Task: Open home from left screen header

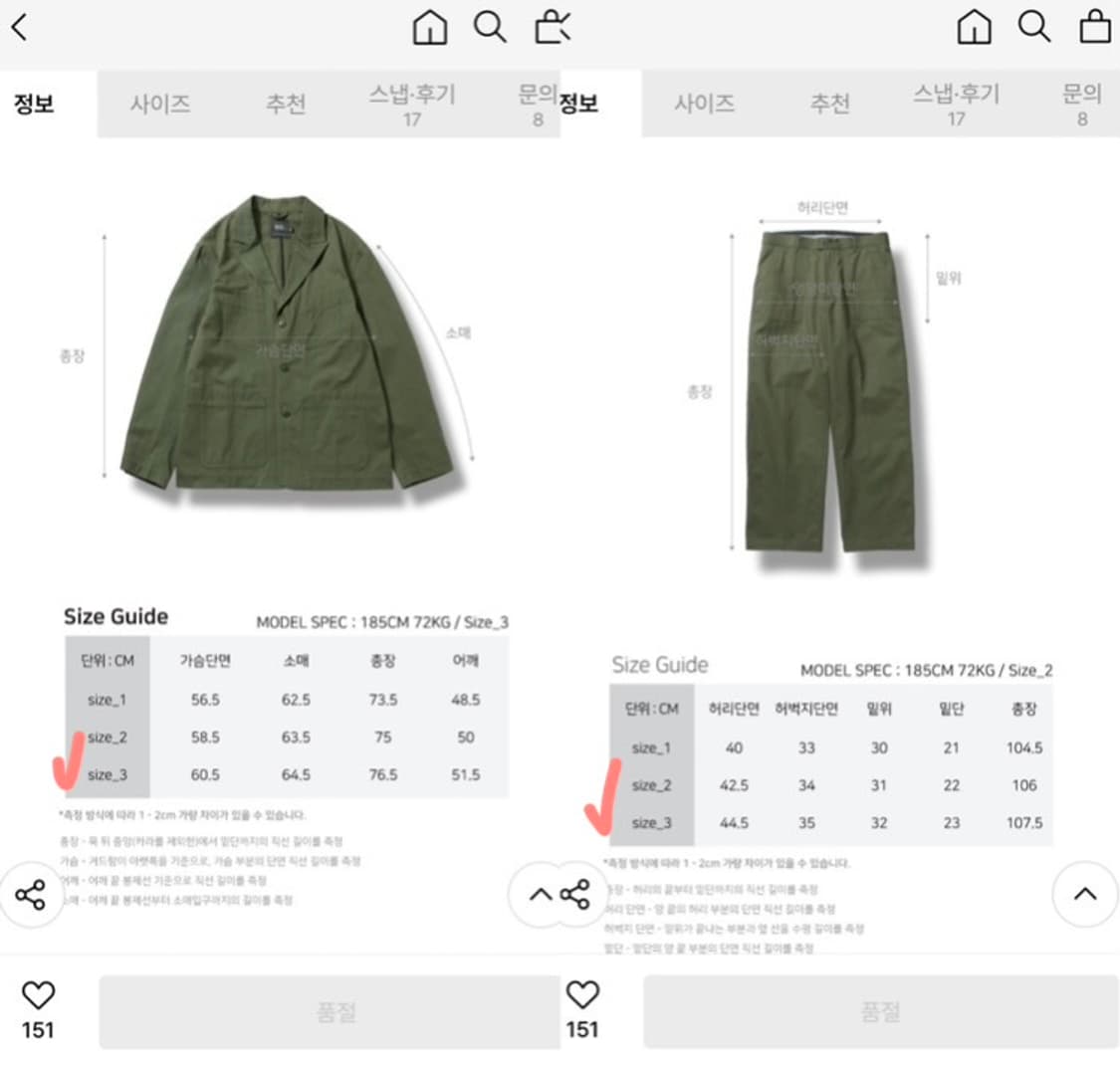Action: click(x=430, y=27)
